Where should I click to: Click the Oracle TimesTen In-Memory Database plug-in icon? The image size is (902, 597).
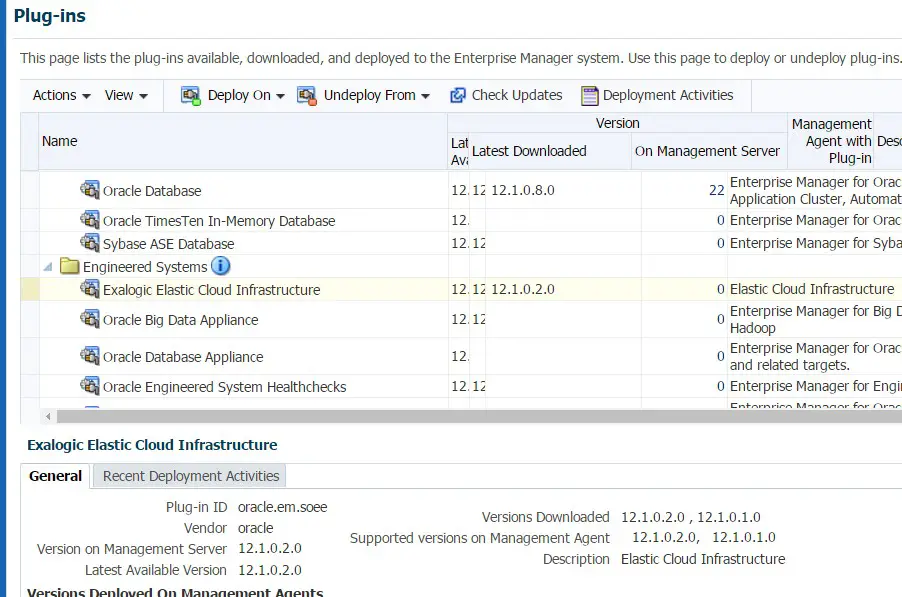click(90, 219)
